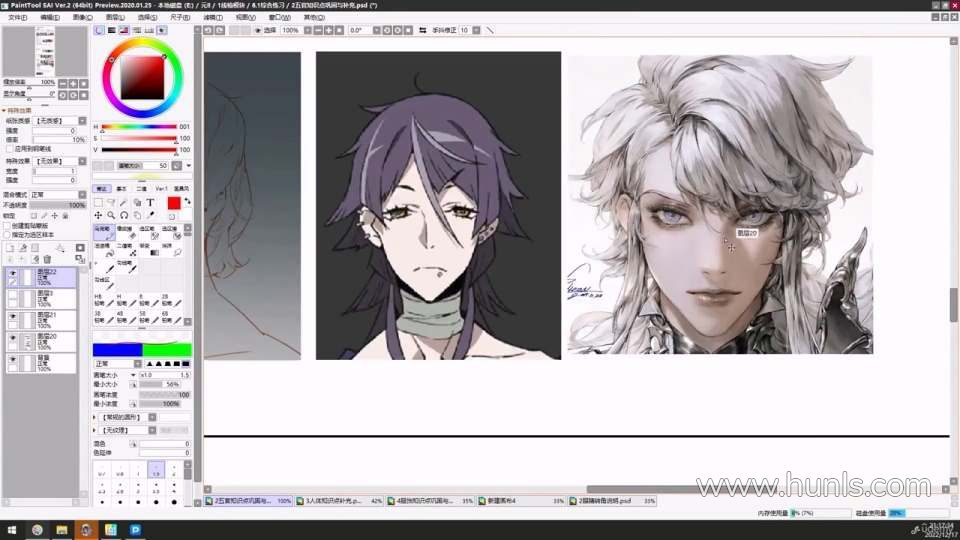
Task: Open the RGB slider panel icon
Action: [x=111, y=30]
